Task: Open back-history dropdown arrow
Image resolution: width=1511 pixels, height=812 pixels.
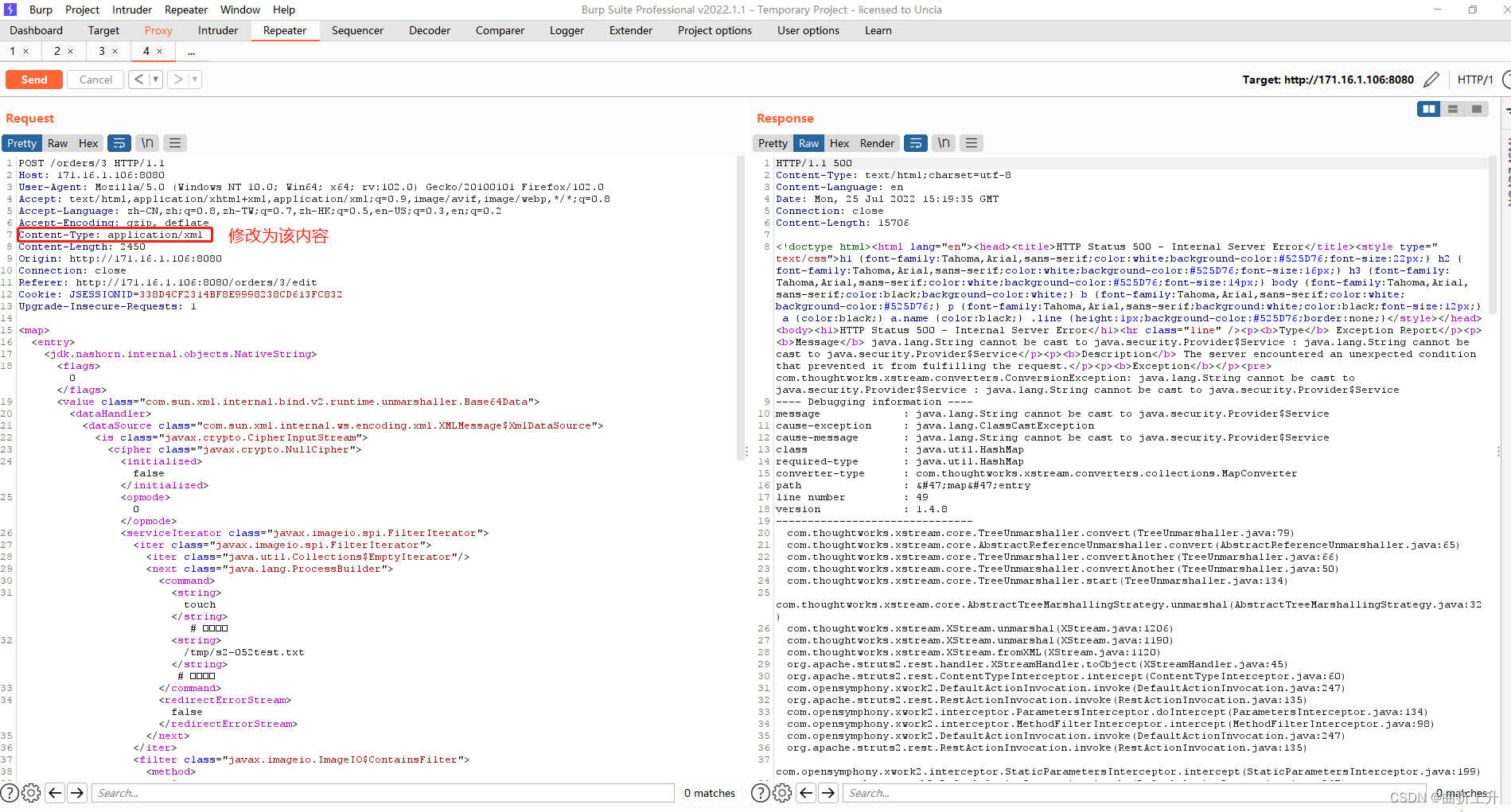Action: click(156, 79)
